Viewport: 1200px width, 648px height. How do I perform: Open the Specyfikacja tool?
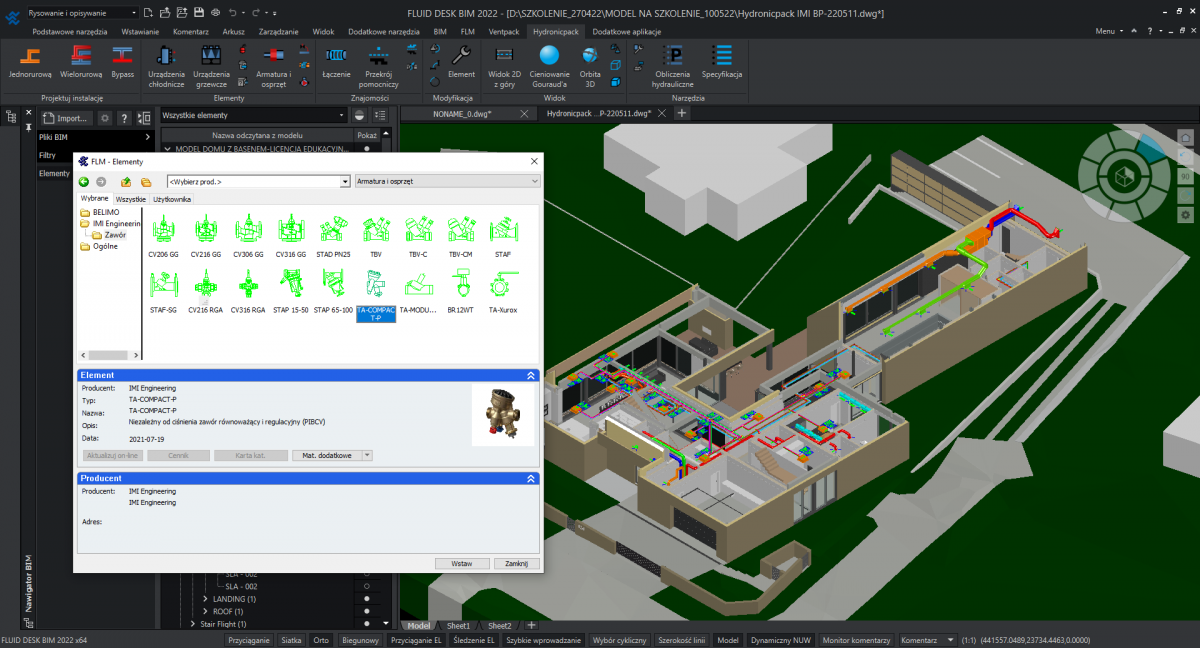click(721, 62)
